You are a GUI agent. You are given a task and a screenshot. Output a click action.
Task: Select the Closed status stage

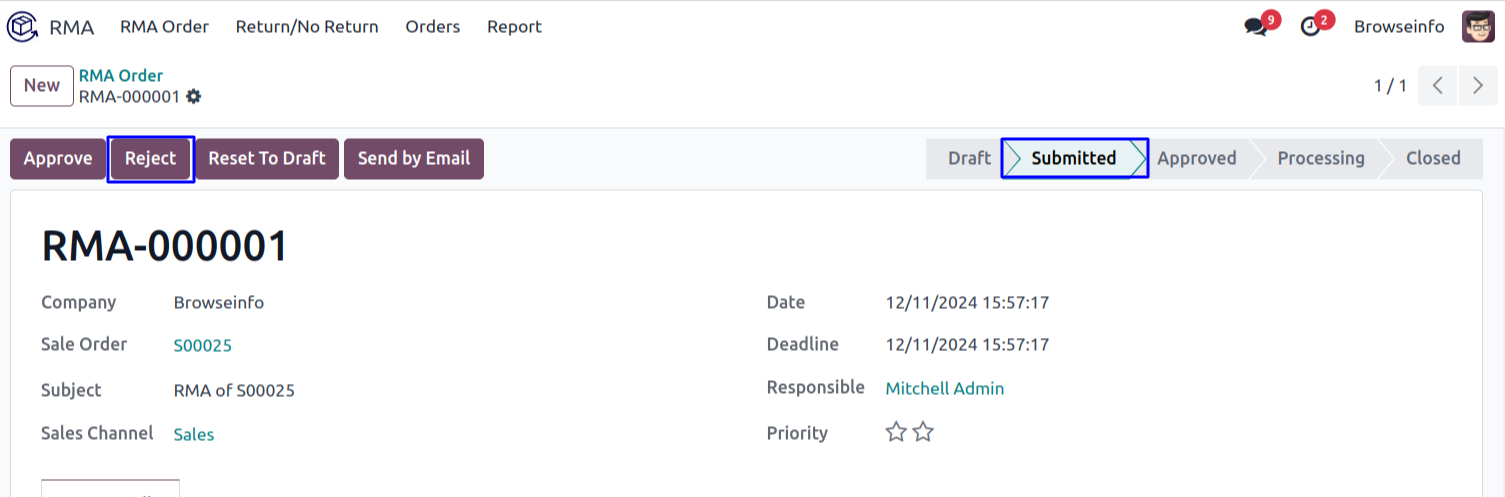[1432, 159]
